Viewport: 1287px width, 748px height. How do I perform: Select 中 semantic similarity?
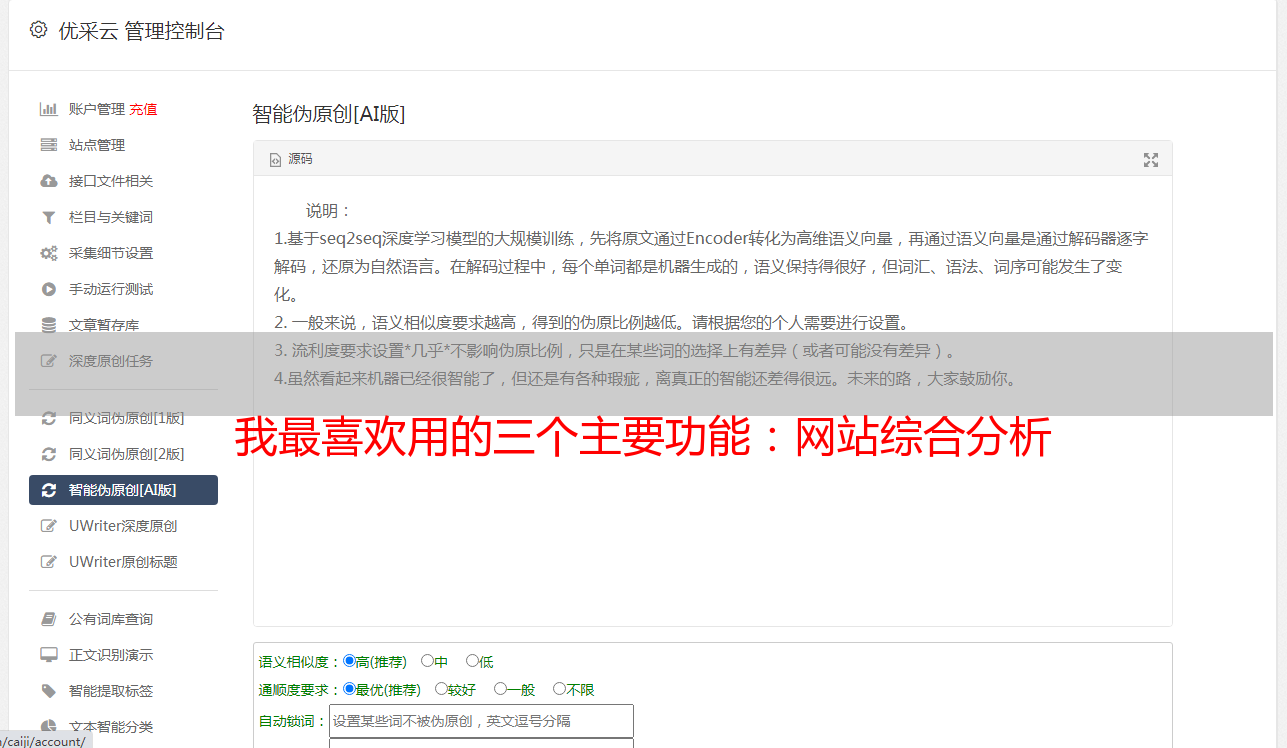pos(427,661)
